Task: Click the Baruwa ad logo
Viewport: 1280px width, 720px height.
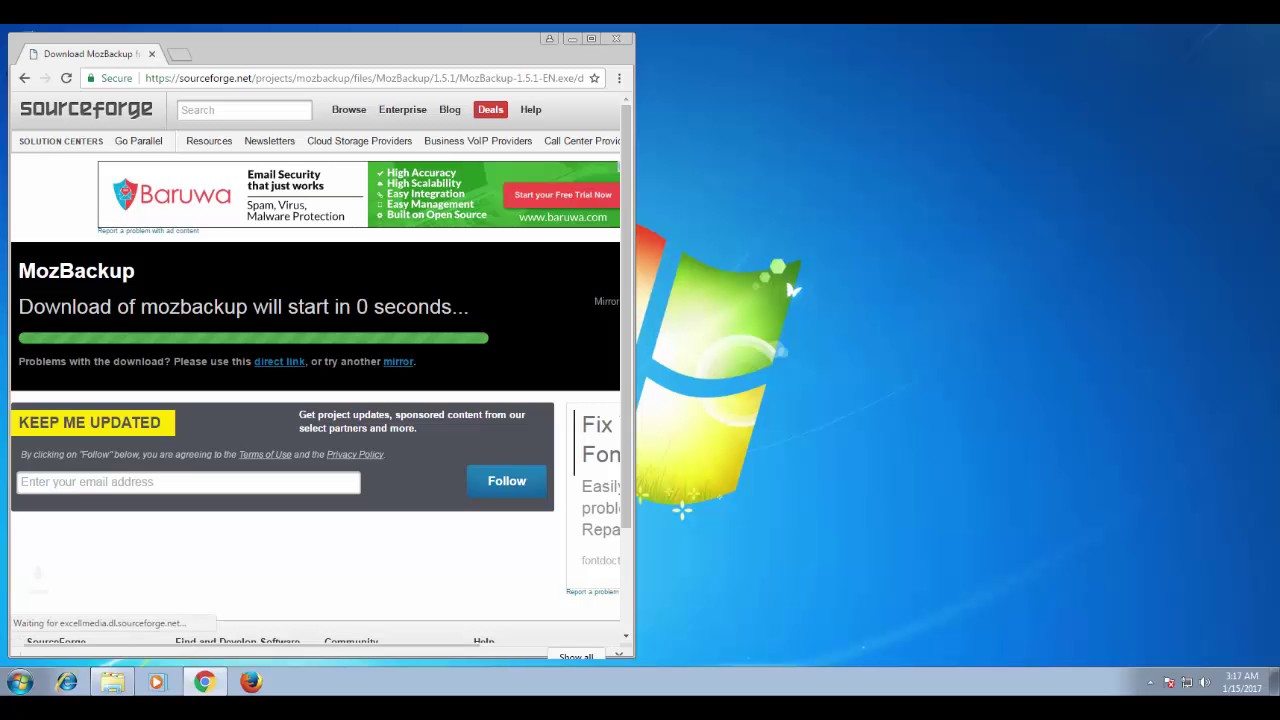Action: point(172,194)
